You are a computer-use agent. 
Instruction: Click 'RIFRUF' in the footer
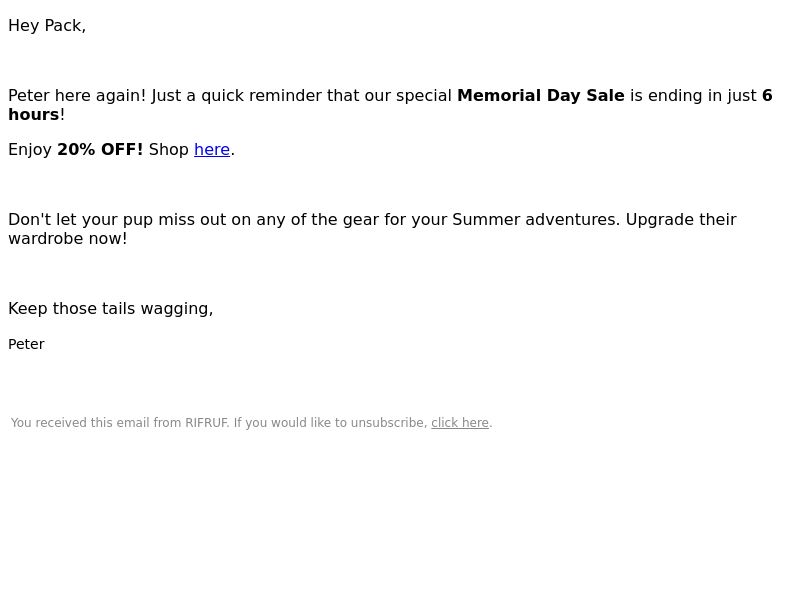point(207,423)
